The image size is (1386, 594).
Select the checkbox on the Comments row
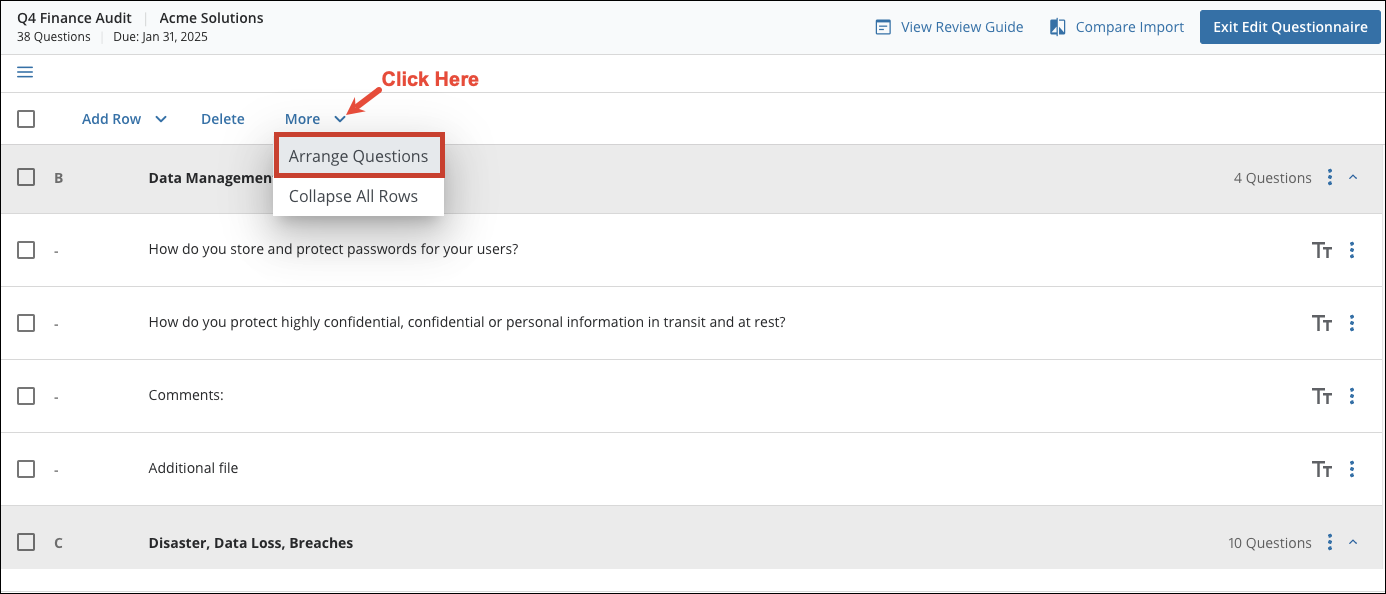pyautogui.click(x=26, y=395)
